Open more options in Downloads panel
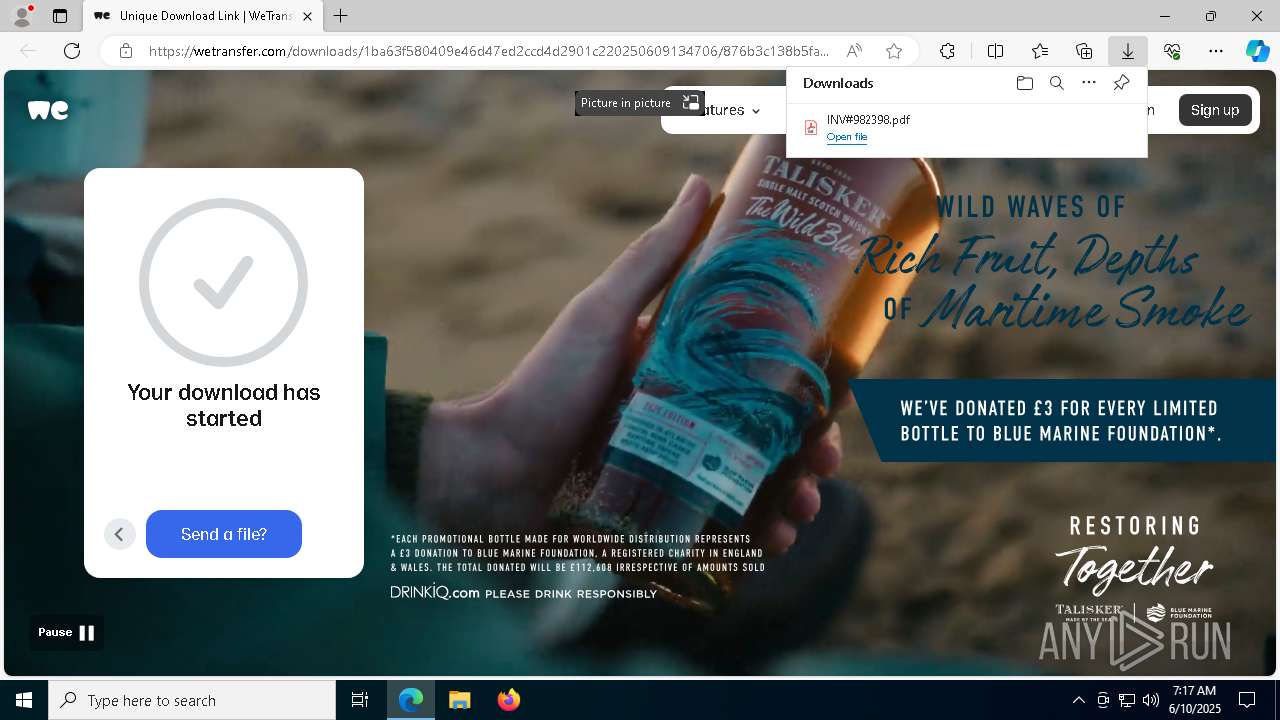The image size is (1280, 720). [1089, 83]
